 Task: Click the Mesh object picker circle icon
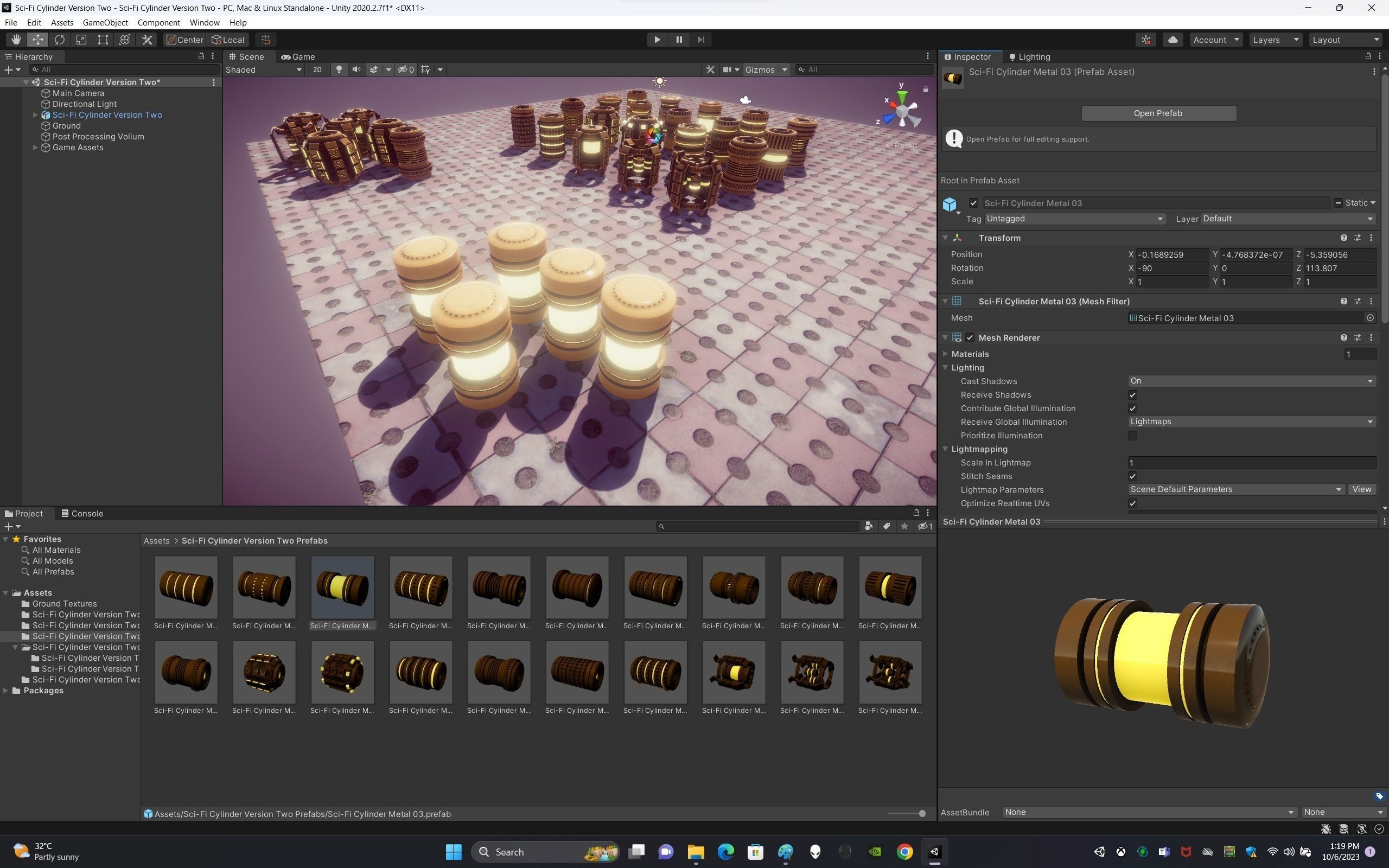1370,318
